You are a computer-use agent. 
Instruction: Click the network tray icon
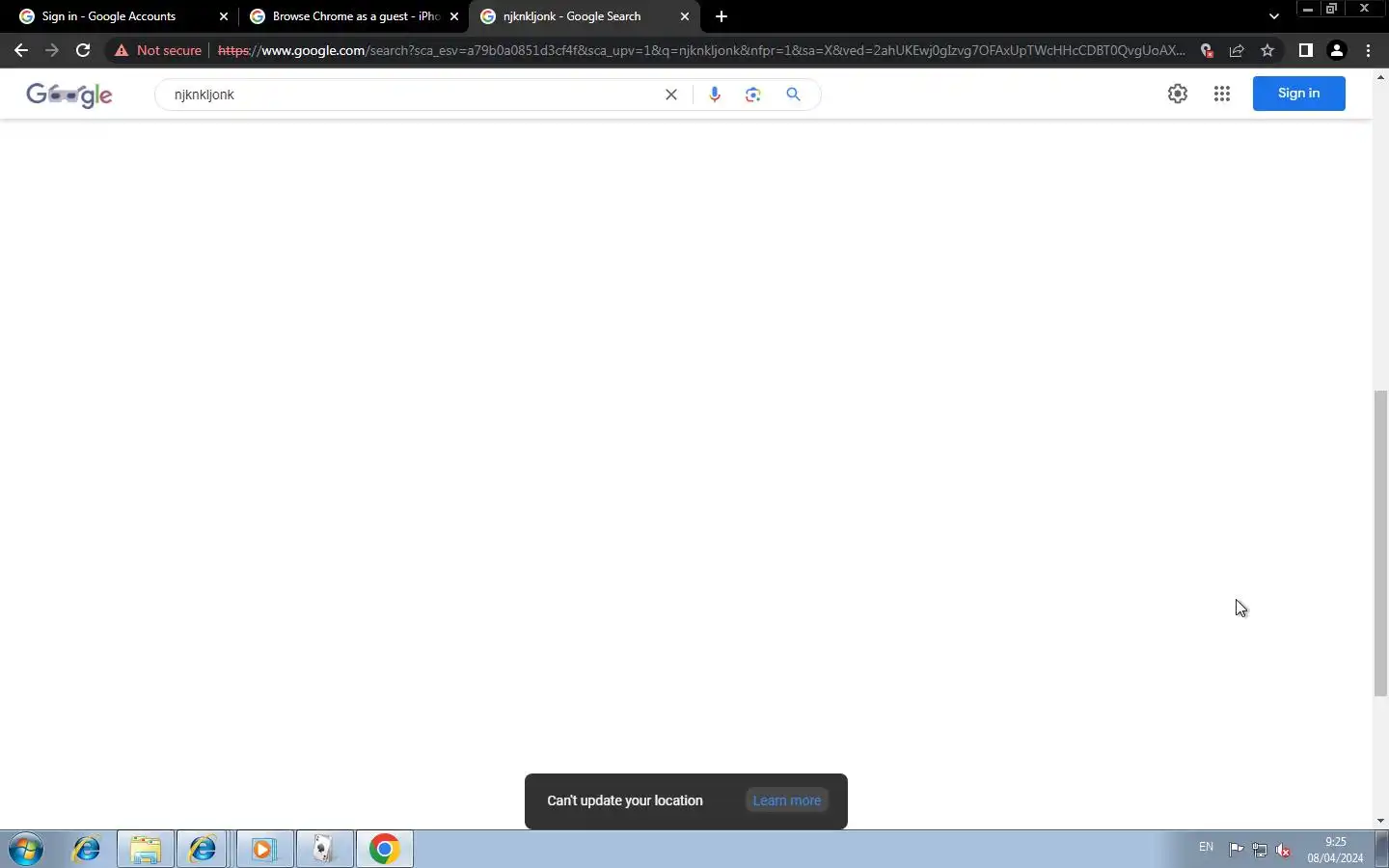(x=1260, y=850)
